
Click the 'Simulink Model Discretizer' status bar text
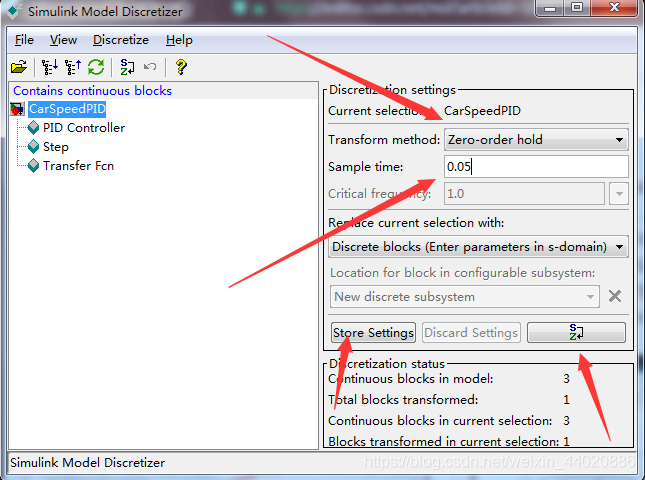pyautogui.click(x=88, y=463)
